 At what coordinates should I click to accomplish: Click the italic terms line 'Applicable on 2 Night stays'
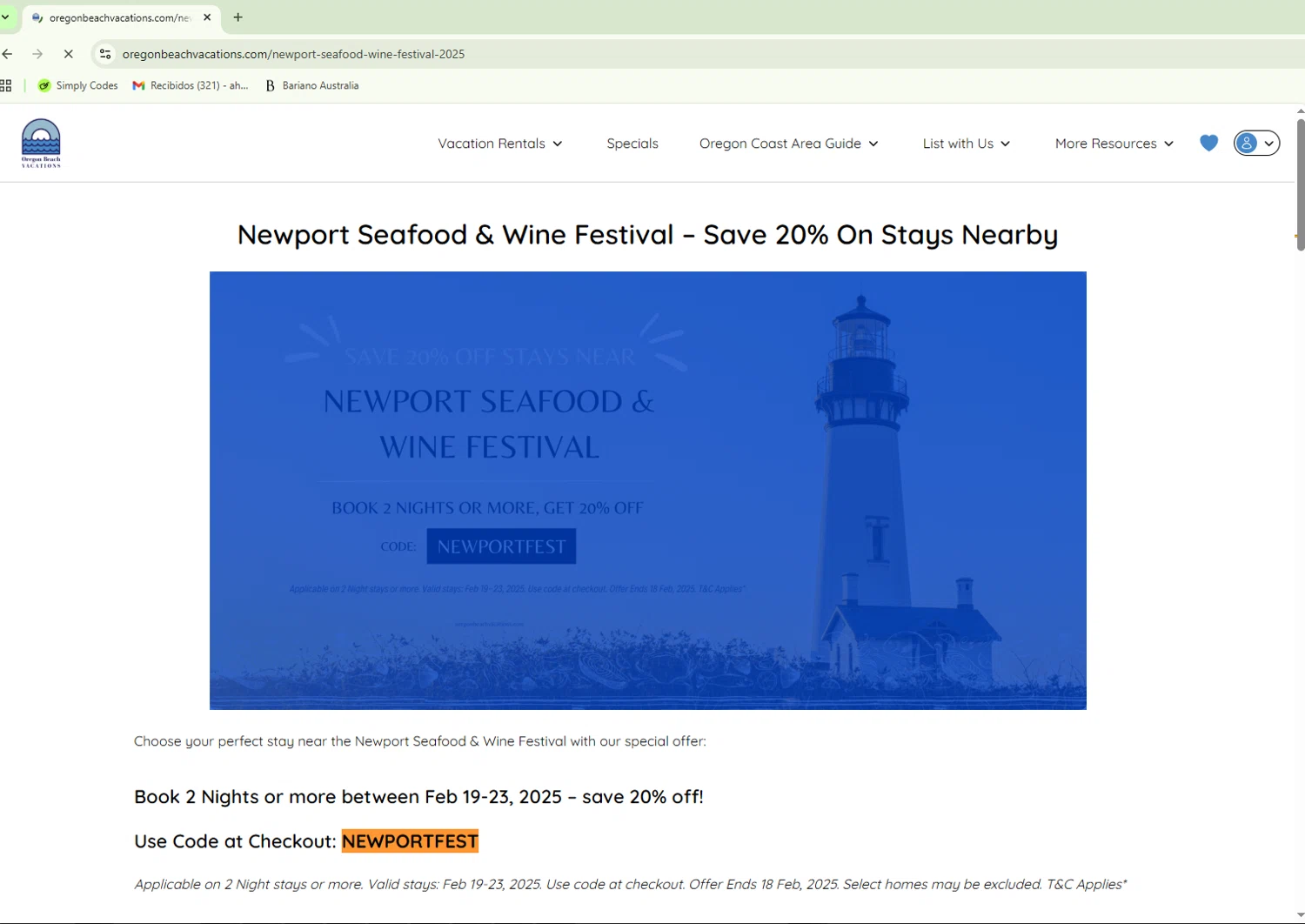pos(631,884)
